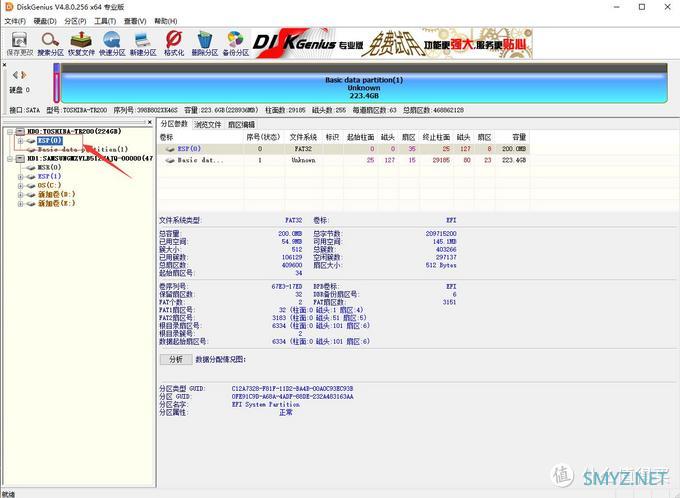Click the Basic dat... name in table
The height and width of the screenshot is (498, 680).
point(201,161)
